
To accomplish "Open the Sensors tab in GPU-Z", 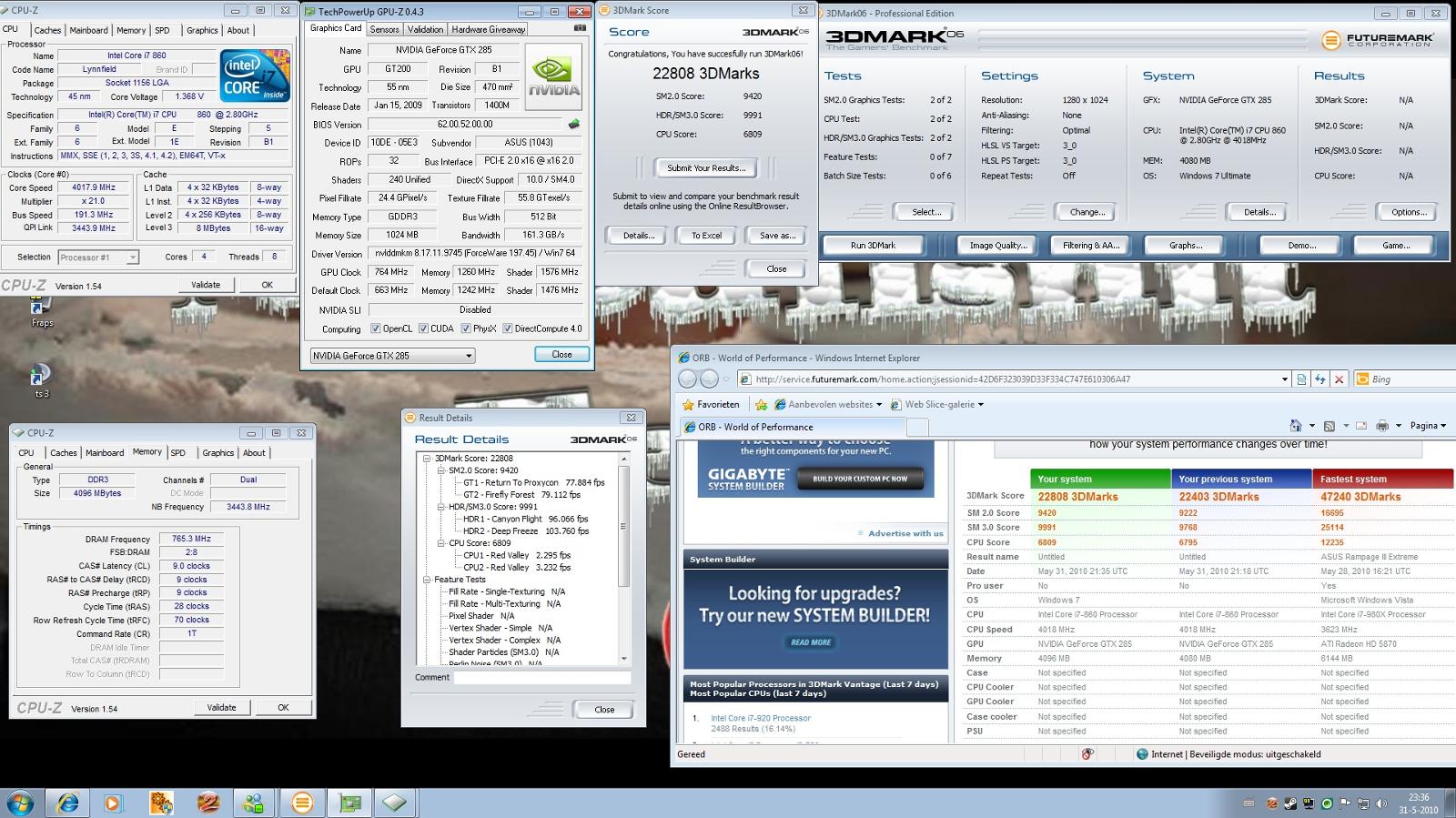I will (x=384, y=29).
